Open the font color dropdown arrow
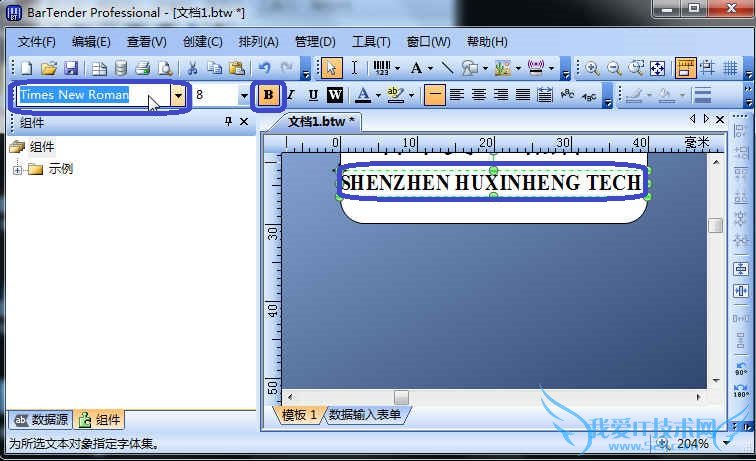756x461 pixels. coord(378,95)
